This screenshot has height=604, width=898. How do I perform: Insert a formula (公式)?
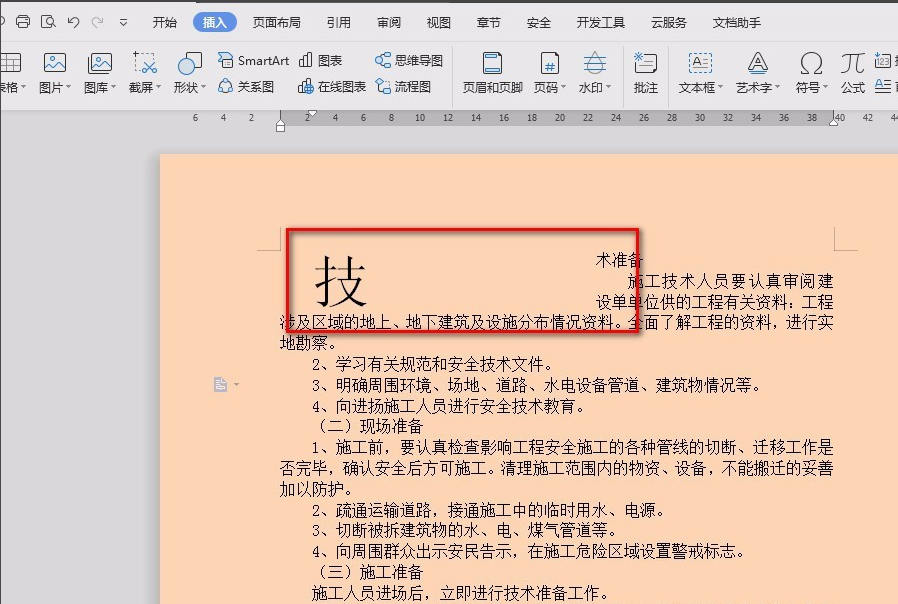(x=852, y=73)
